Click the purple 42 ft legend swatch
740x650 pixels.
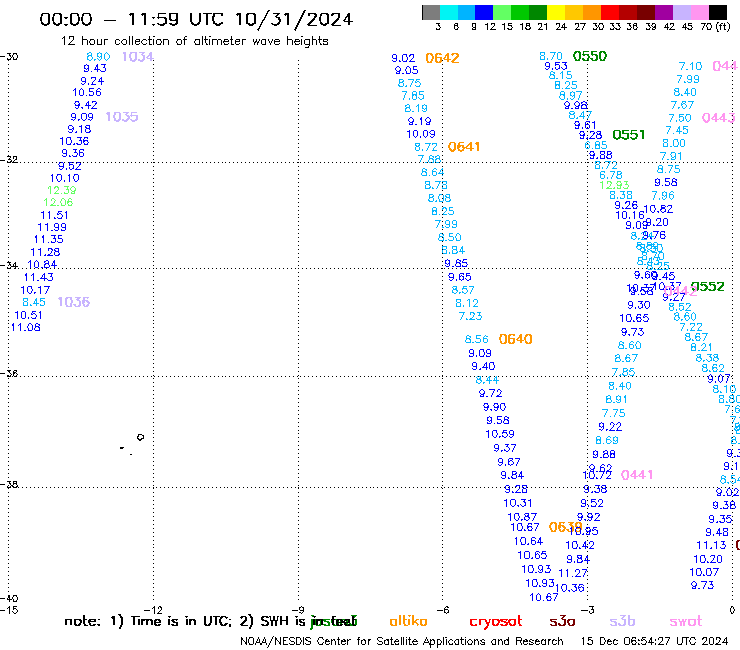[x=664, y=13]
